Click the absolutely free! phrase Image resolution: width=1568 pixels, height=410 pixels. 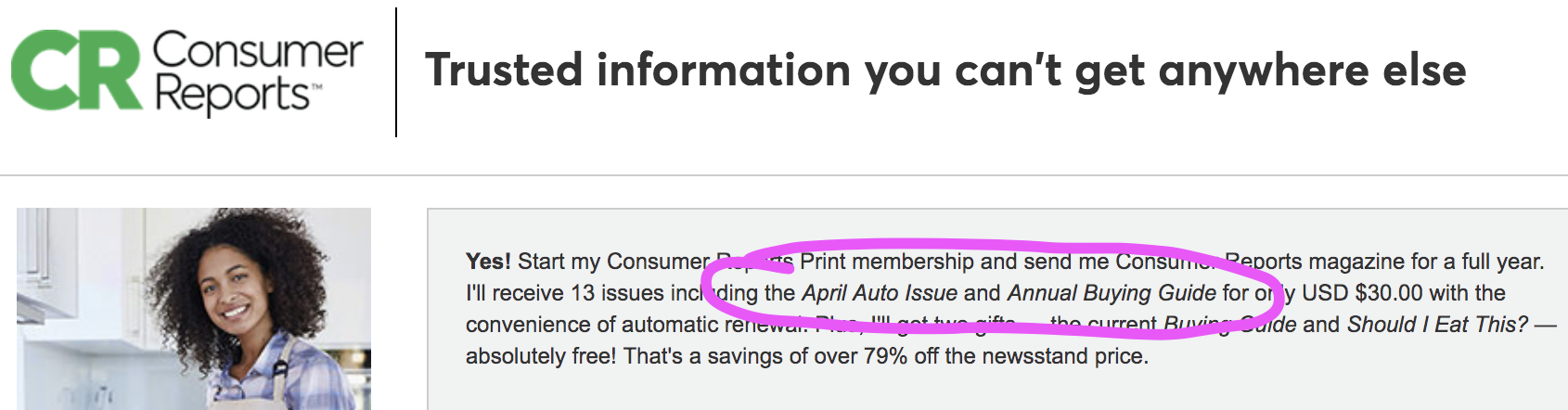click(540, 356)
